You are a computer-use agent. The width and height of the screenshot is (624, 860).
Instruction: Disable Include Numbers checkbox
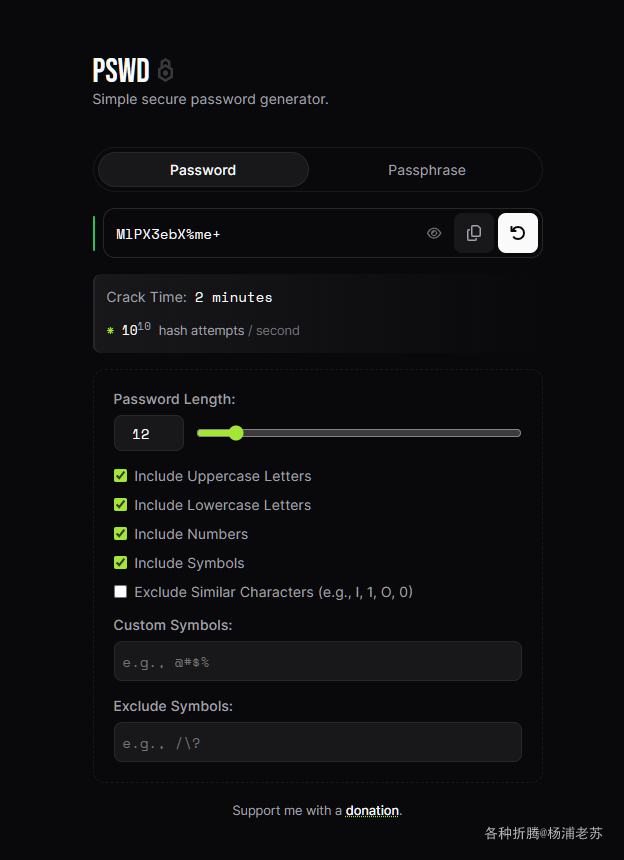click(x=121, y=534)
